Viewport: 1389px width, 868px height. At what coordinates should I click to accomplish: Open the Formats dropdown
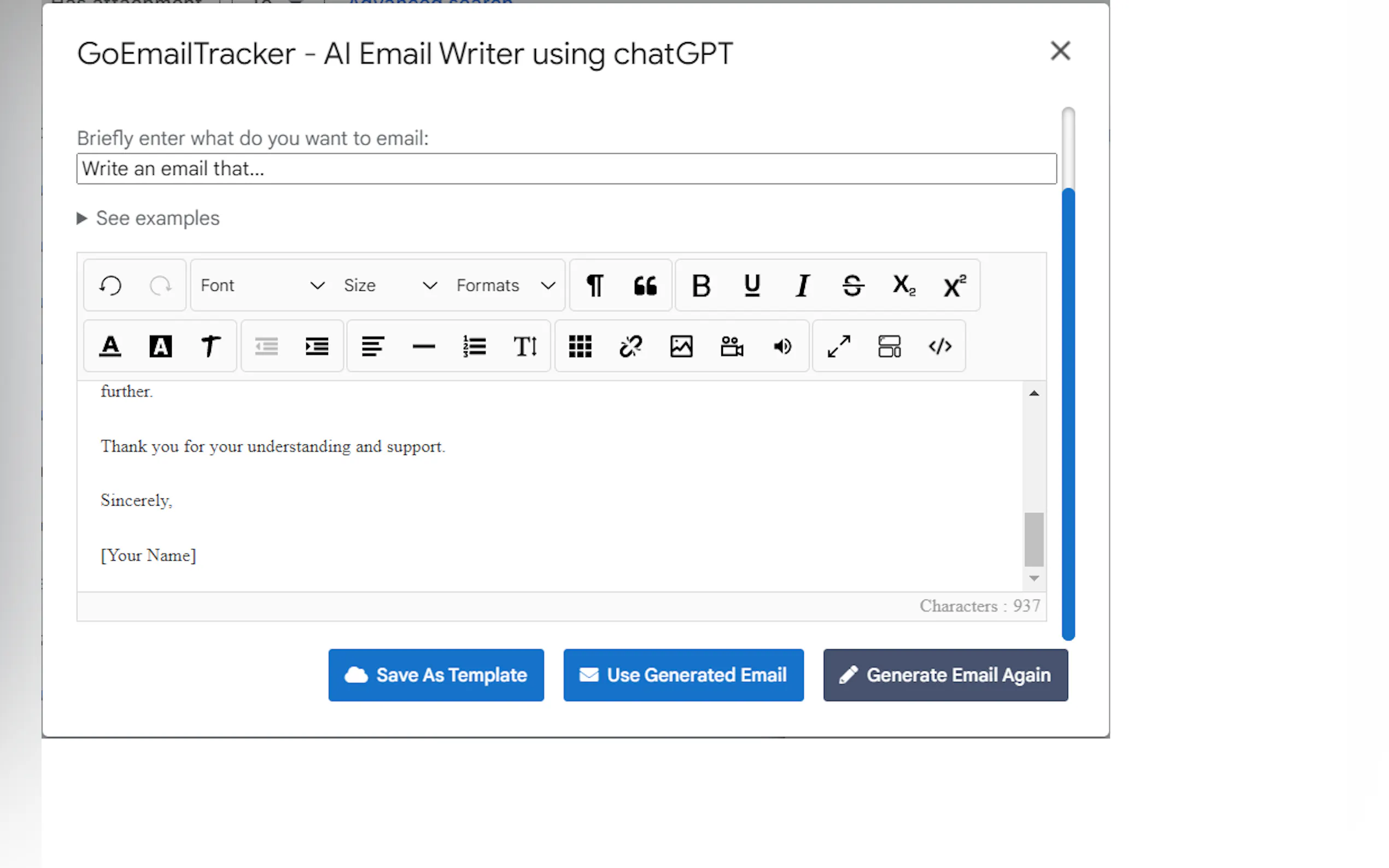click(505, 285)
